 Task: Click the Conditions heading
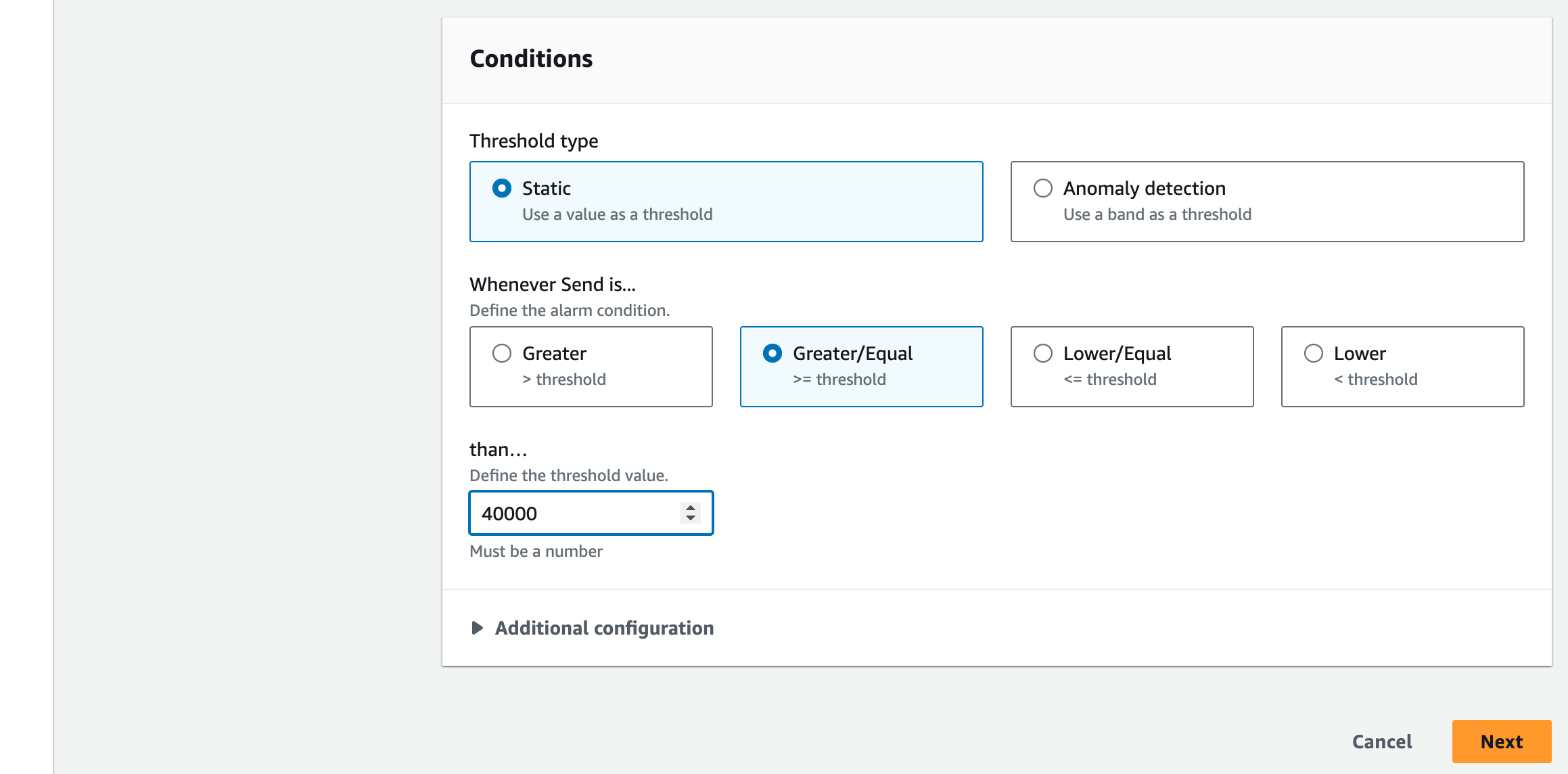click(x=531, y=59)
